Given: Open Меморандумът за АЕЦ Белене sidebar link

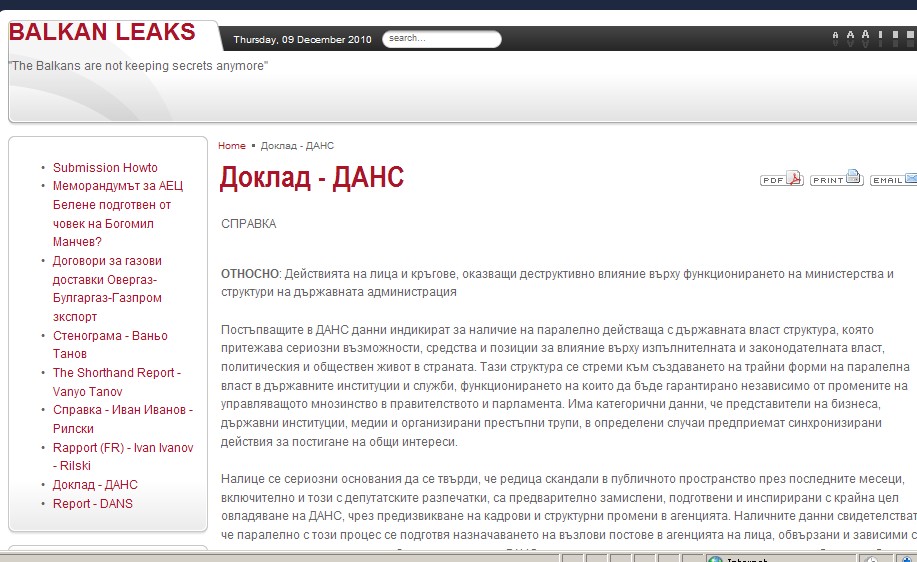Looking at the screenshot, I should (117, 213).
